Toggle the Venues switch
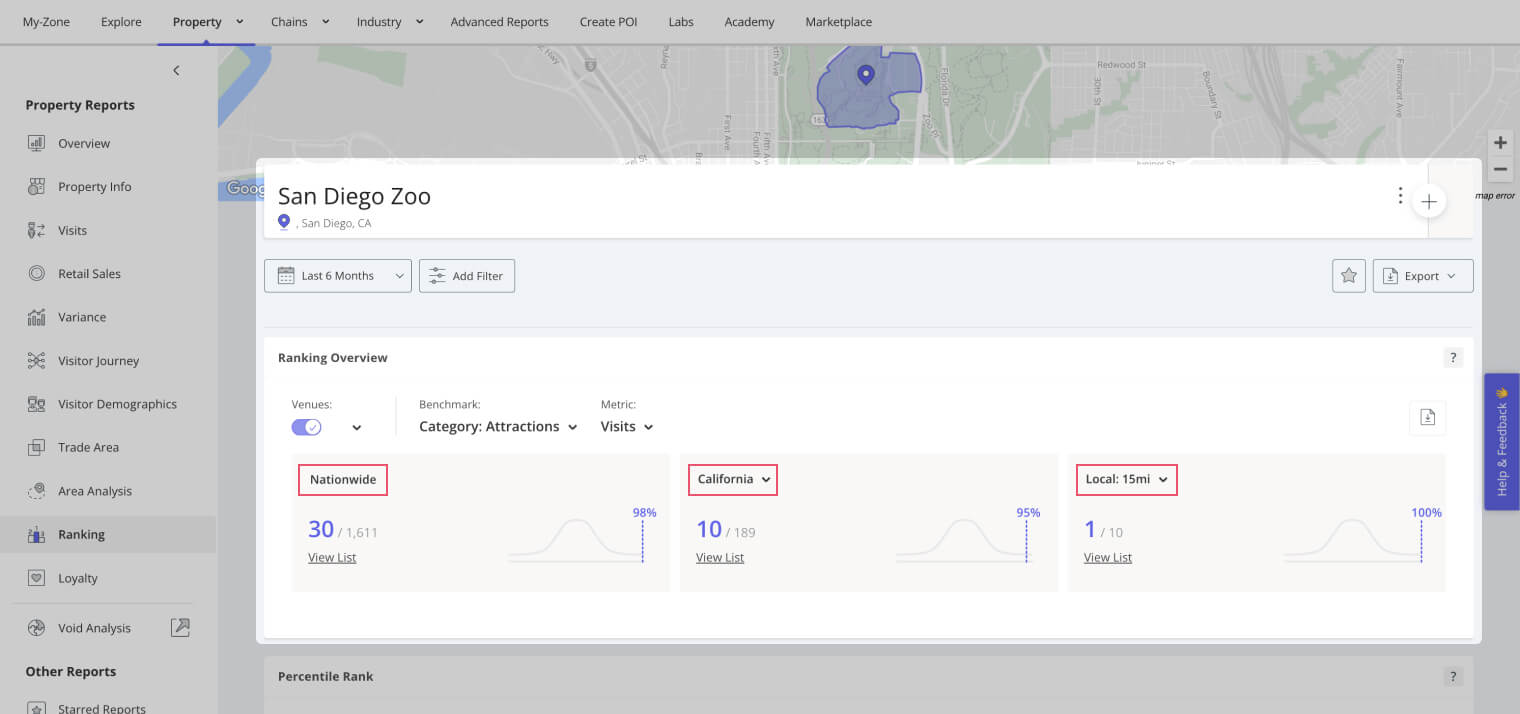This screenshot has height=714, width=1520. (x=307, y=427)
